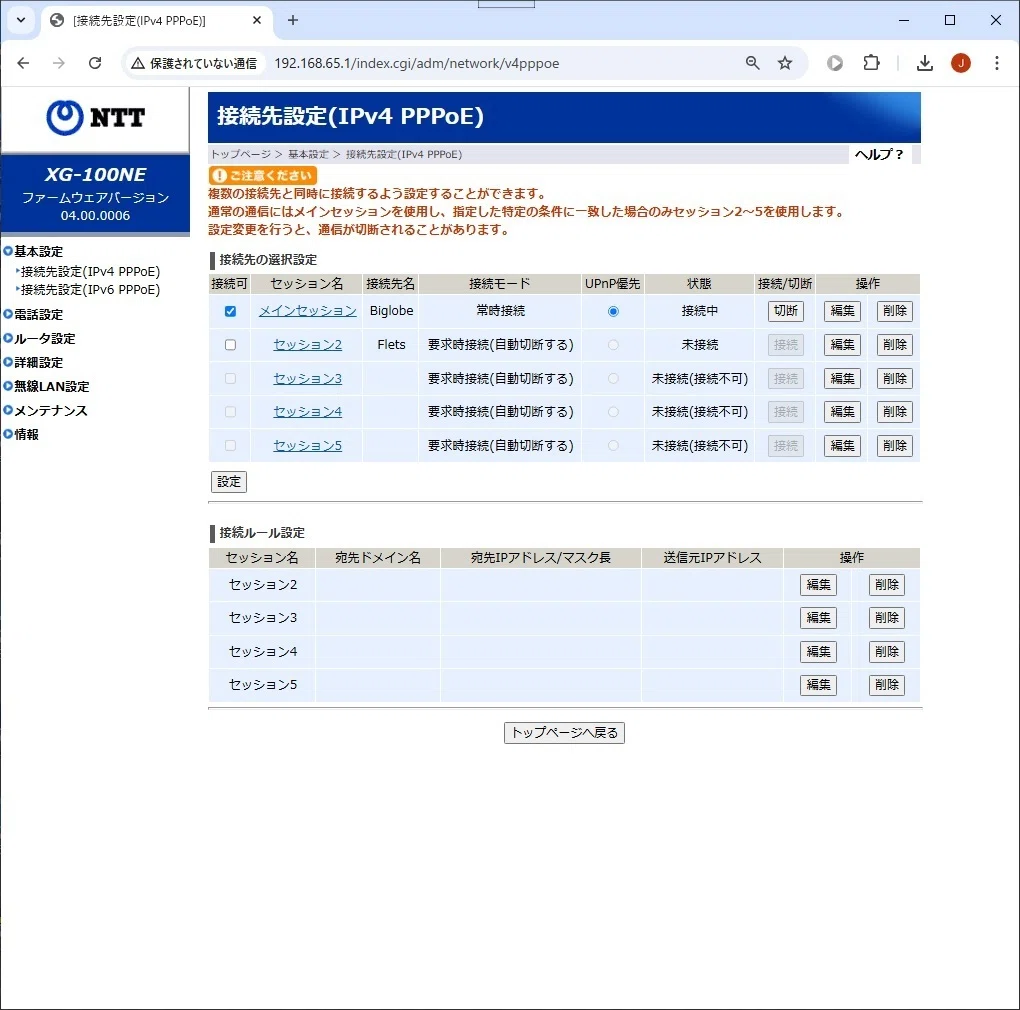1020x1010 pixels.
Task: Delete the セッション5 connection rule
Action: pyautogui.click(x=887, y=685)
